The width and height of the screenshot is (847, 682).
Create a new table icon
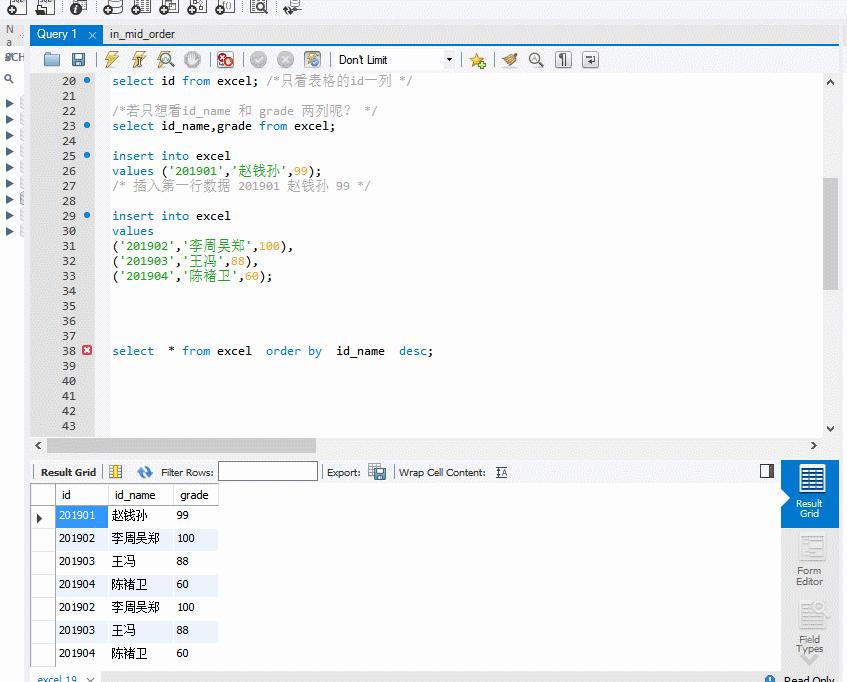(140, 6)
